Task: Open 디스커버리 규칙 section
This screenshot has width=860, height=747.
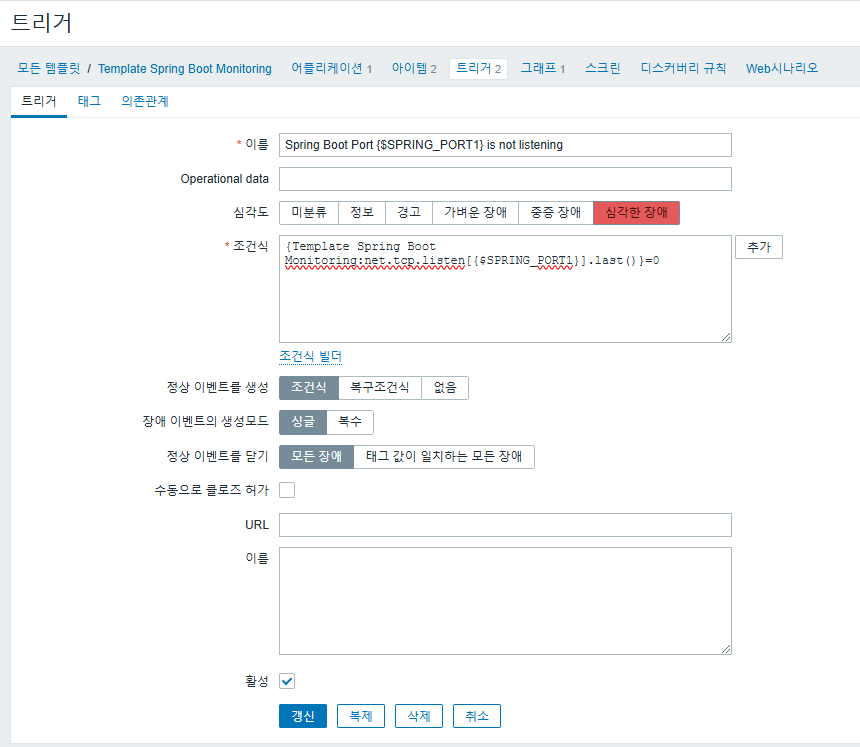Action: [683, 69]
